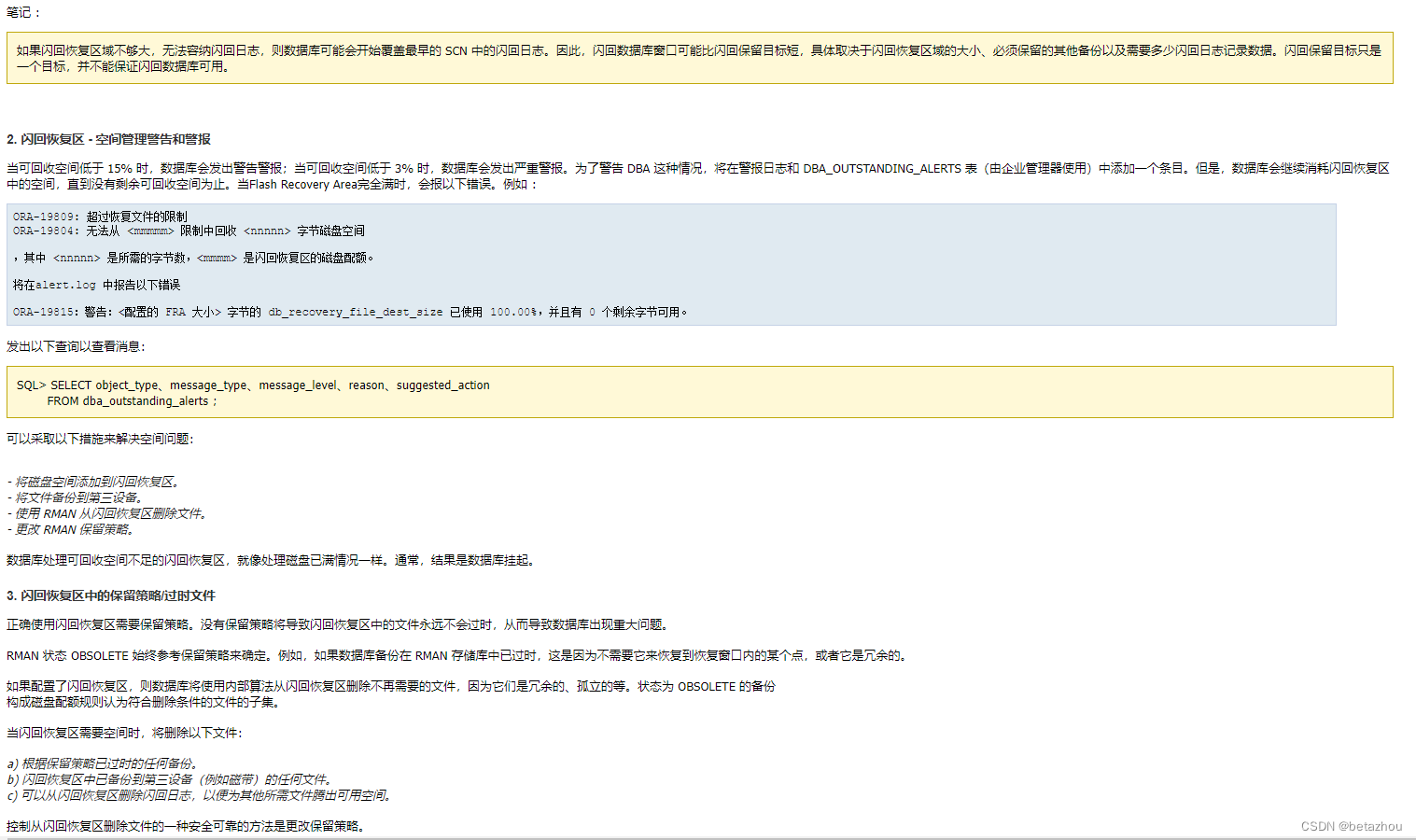The width and height of the screenshot is (1416, 840).
Task: Click sentence starting '正确使用闪回恢复区需要保留策略'
Action: tap(338, 624)
